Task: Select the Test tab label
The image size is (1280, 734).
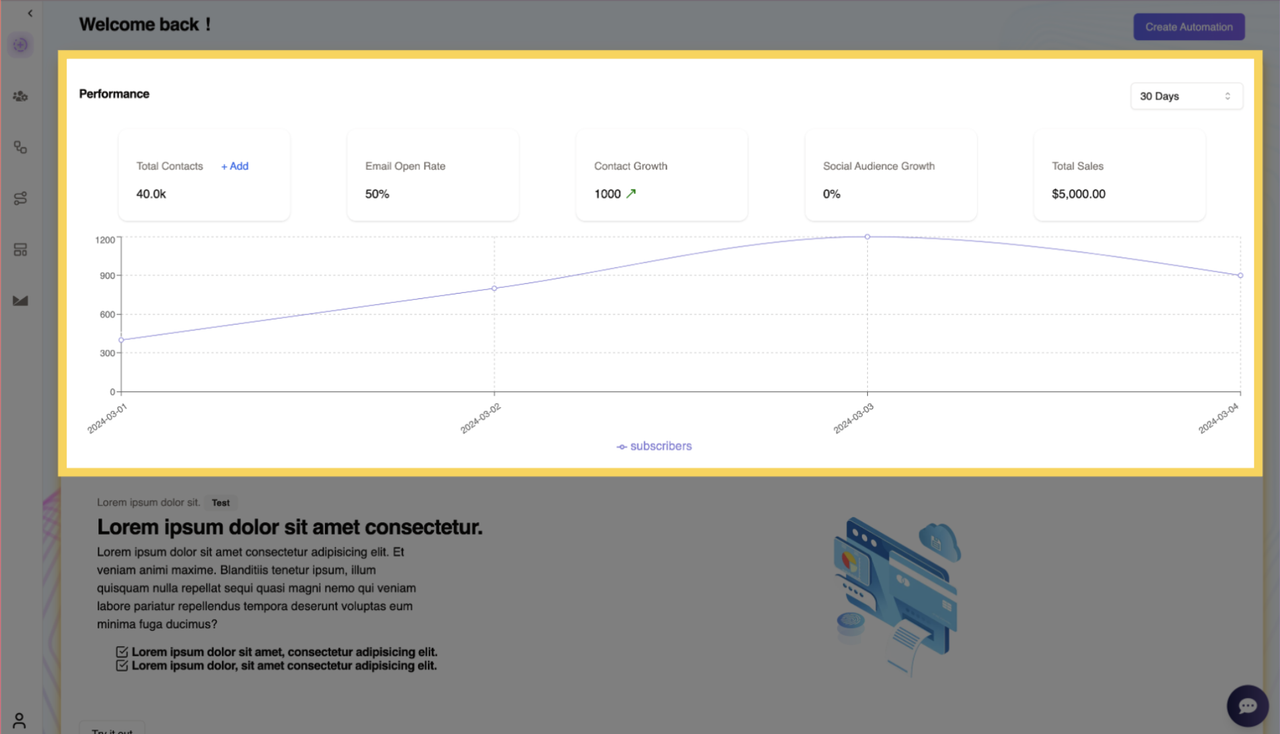Action: coord(220,502)
